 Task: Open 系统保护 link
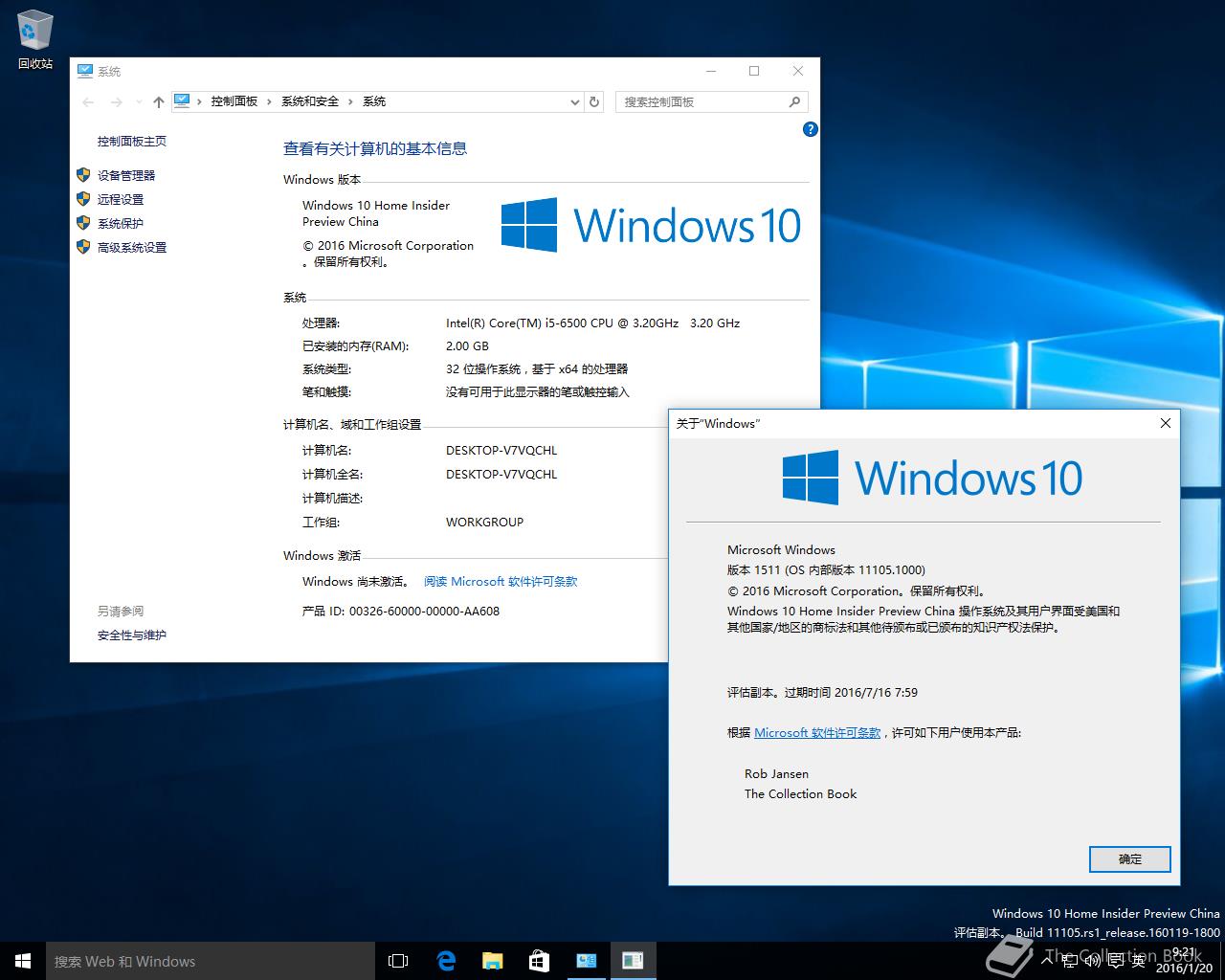click(x=121, y=223)
